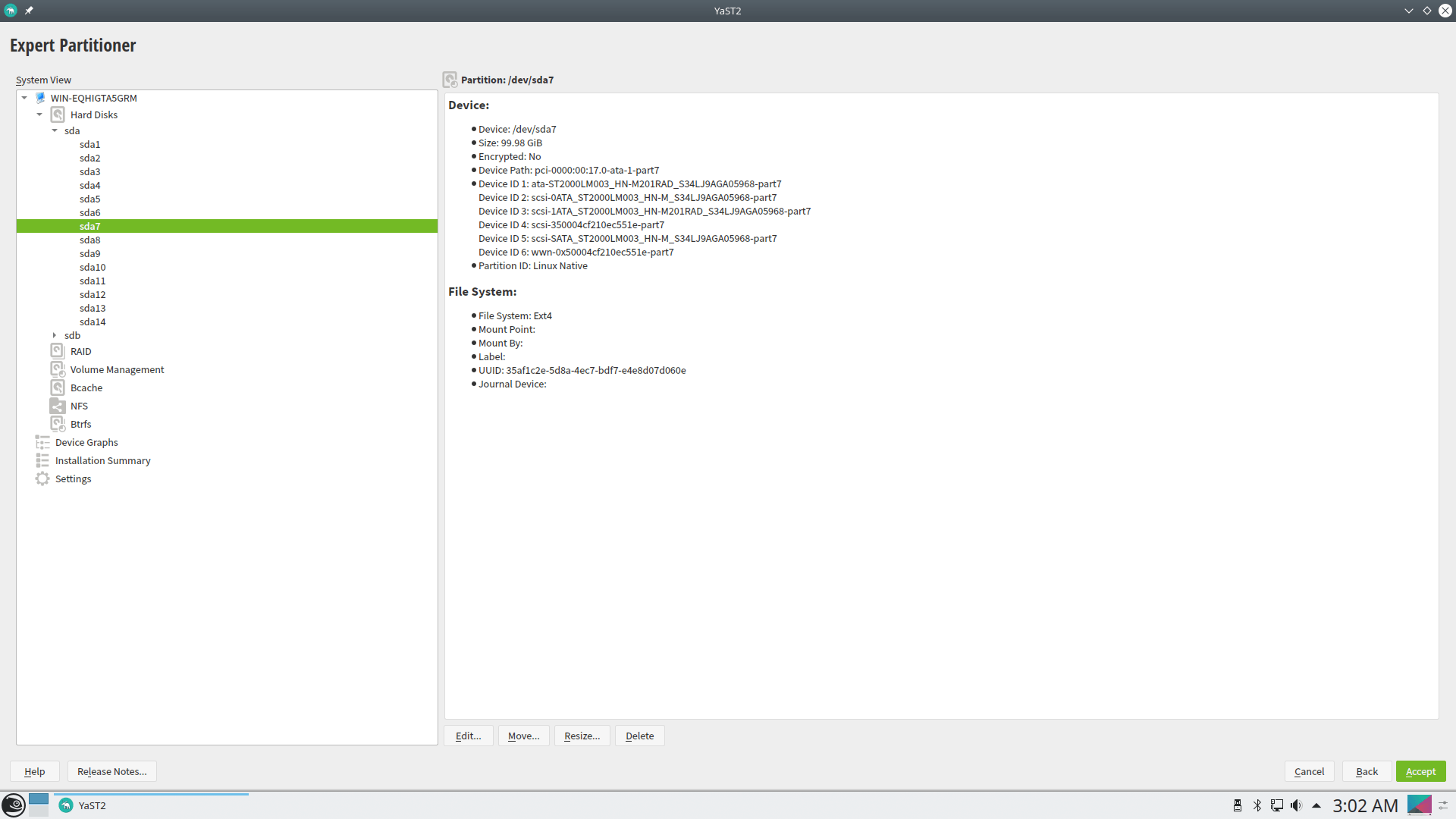Open NFS via its share icon
The width and height of the screenshot is (1456, 819).
tap(58, 406)
